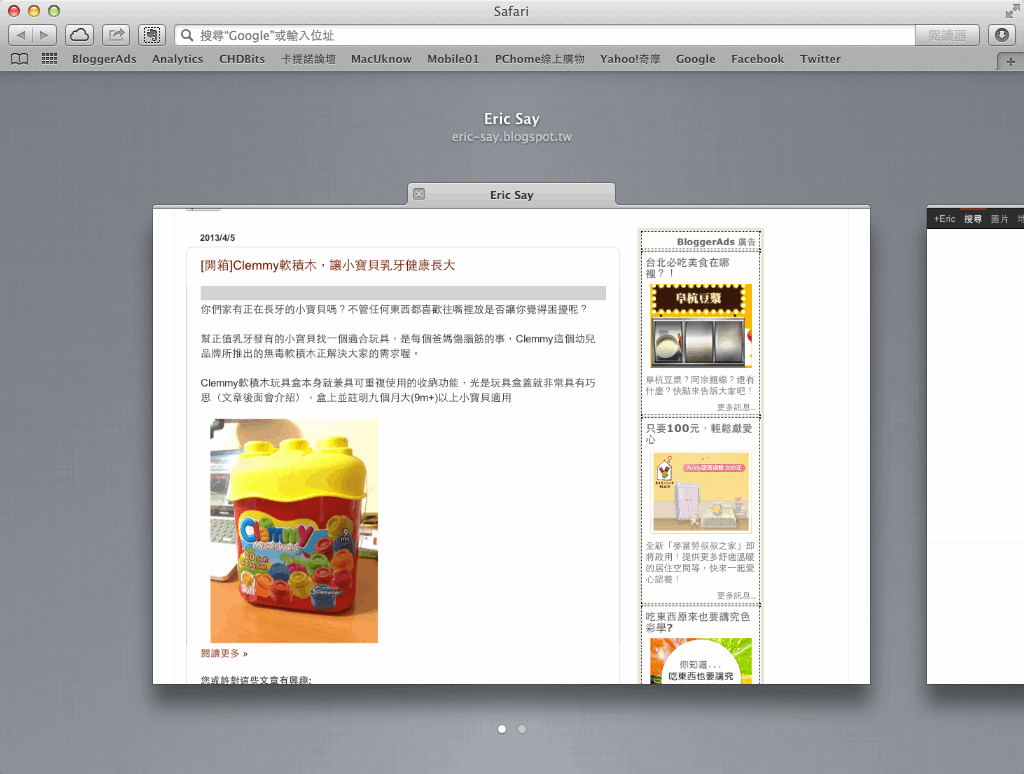The image size is (1024, 774).
Task: Click +Eric in the second tab preview
Action: (x=944, y=219)
